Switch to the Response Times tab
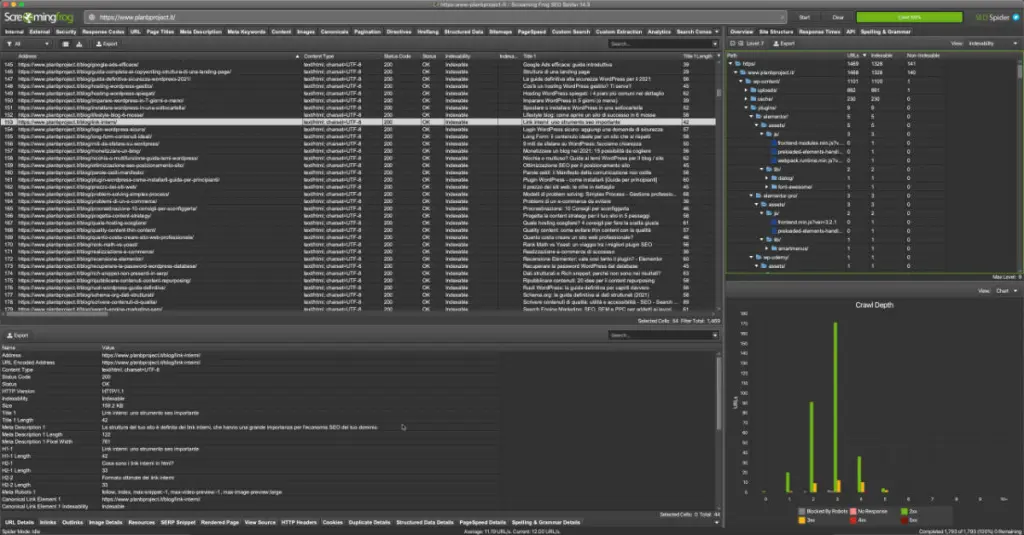The height and width of the screenshot is (535, 1024). pos(820,31)
